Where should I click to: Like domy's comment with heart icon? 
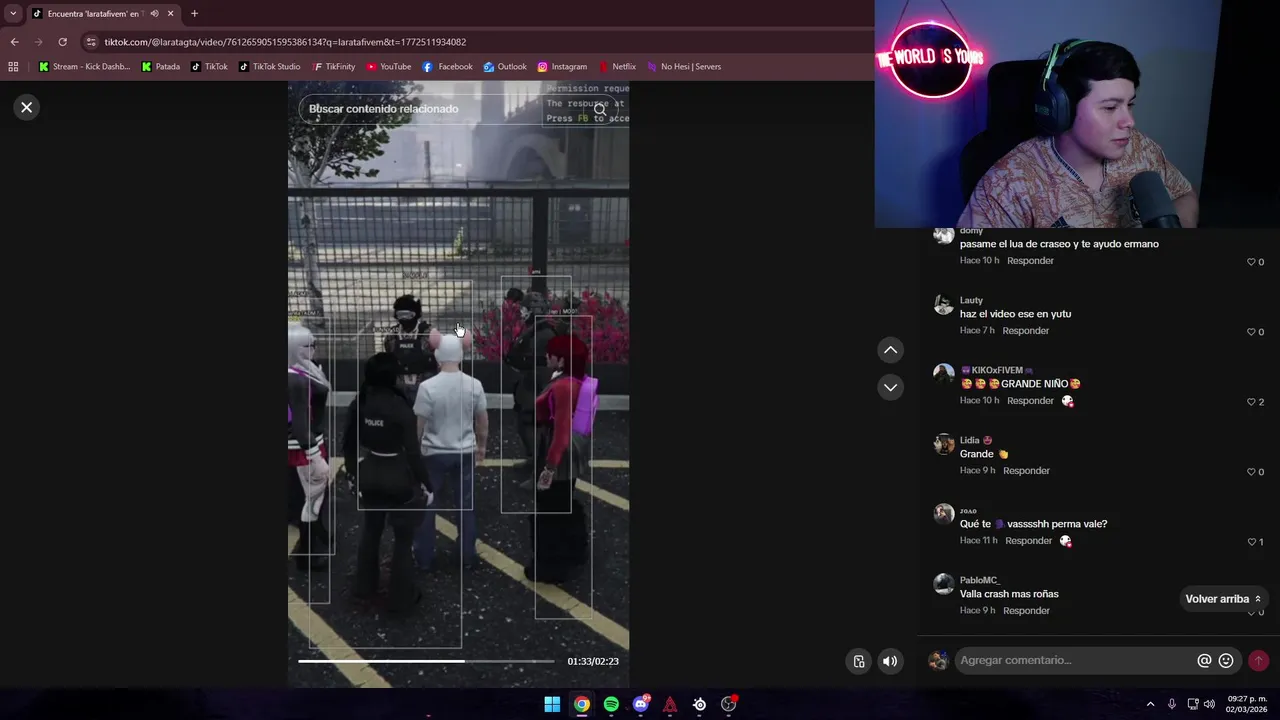pos(1250,262)
